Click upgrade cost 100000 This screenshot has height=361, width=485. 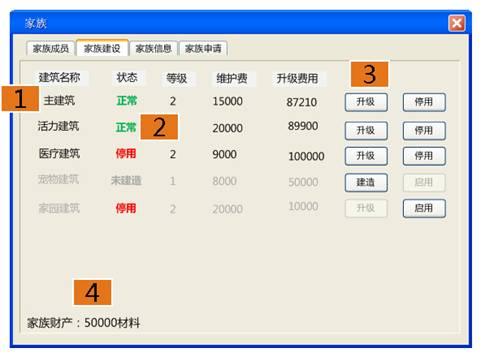pyautogui.click(x=306, y=156)
